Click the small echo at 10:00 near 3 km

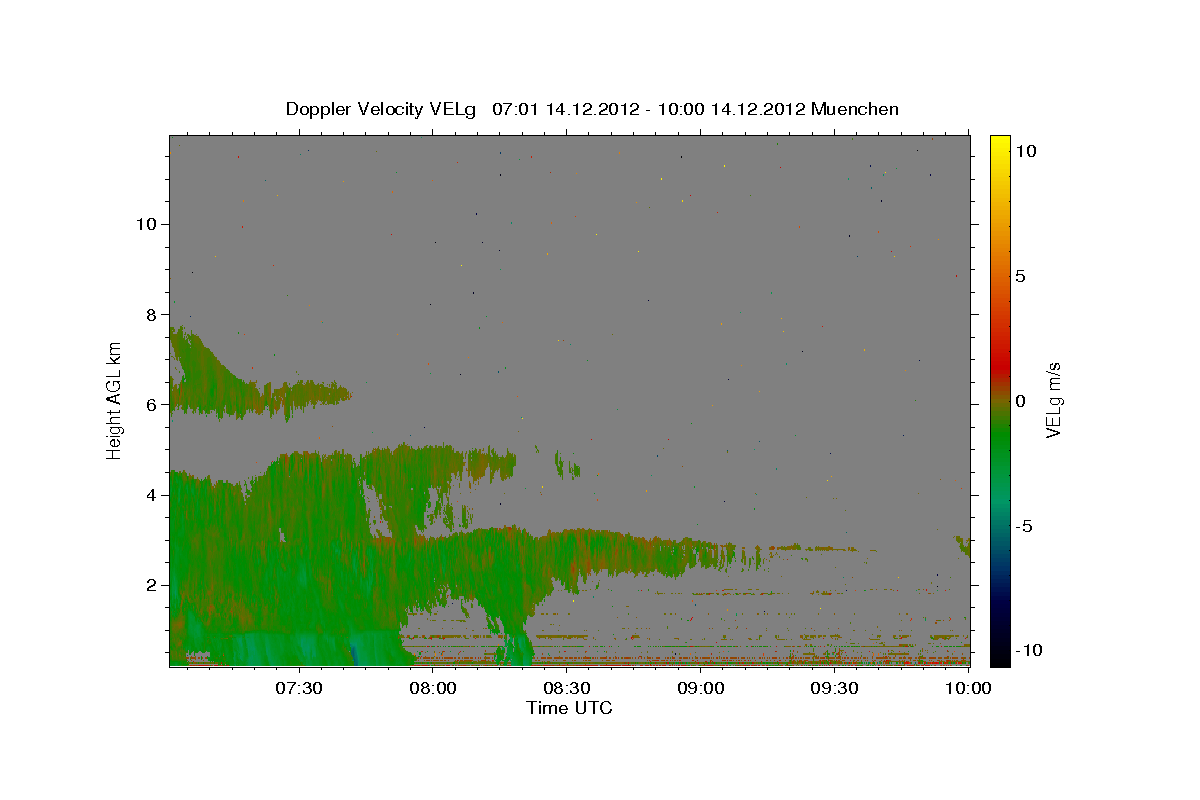point(963,545)
